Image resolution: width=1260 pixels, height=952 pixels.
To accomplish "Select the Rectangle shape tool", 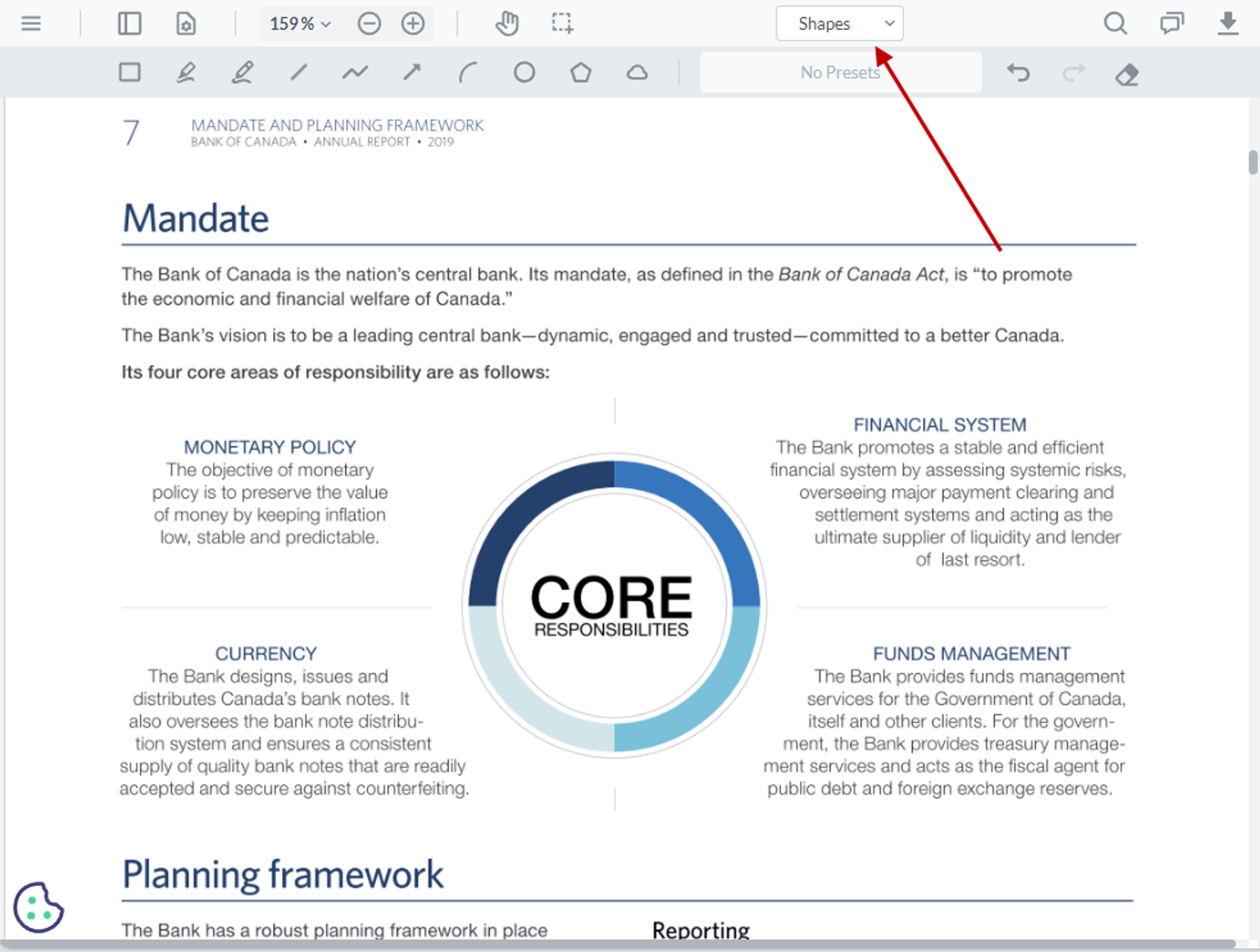I will click(x=130, y=73).
